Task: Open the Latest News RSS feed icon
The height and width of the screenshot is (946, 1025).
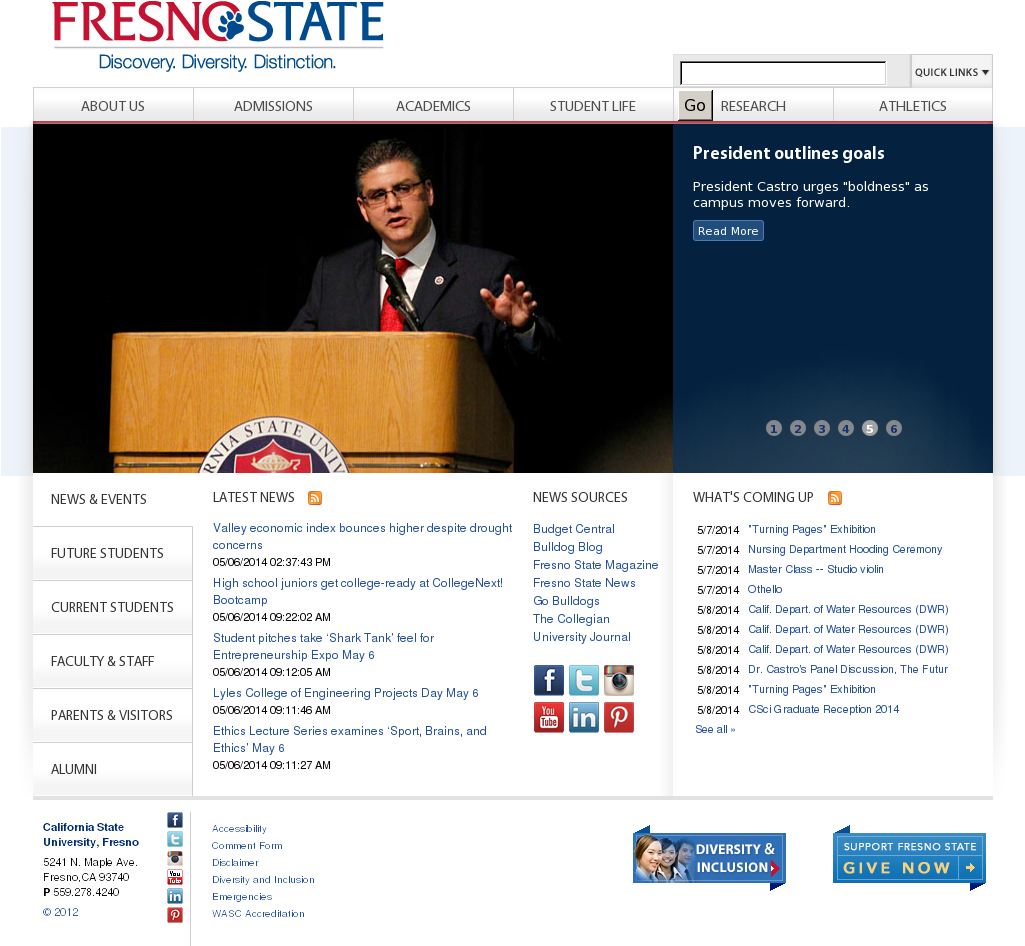Action: (x=315, y=498)
